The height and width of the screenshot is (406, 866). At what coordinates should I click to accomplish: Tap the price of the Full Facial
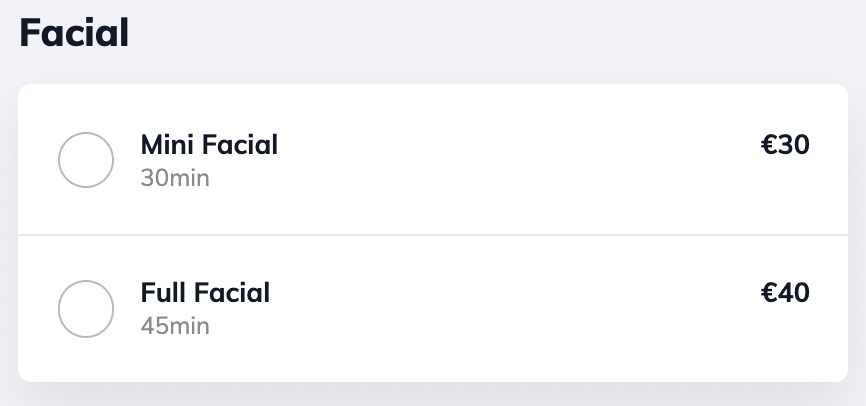pos(785,293)
